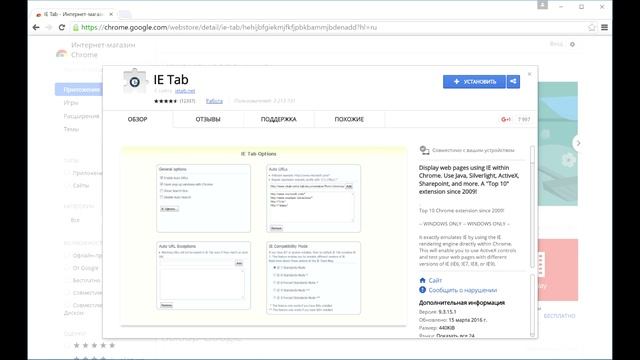Toggle От Google filter checkbox
This screenshot has height=360, width=640.
[67, 268]
